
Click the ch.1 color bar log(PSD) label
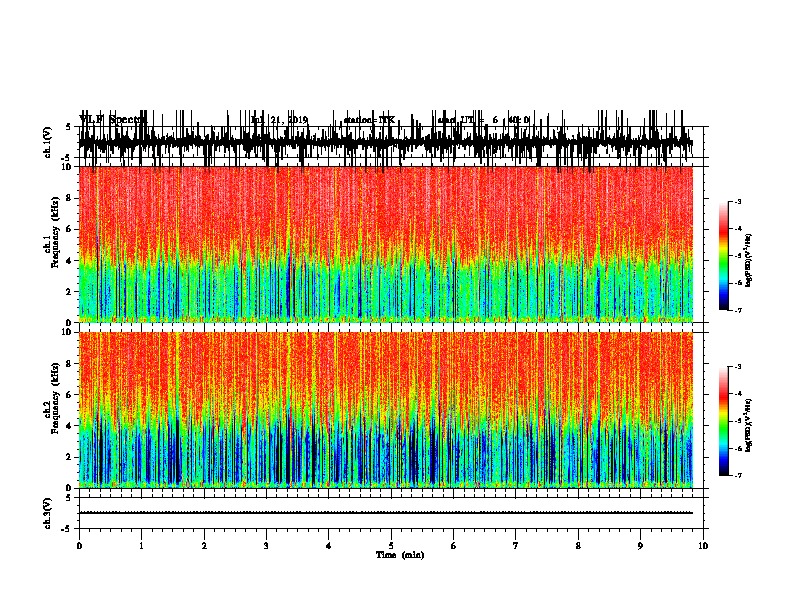(749, 261)
